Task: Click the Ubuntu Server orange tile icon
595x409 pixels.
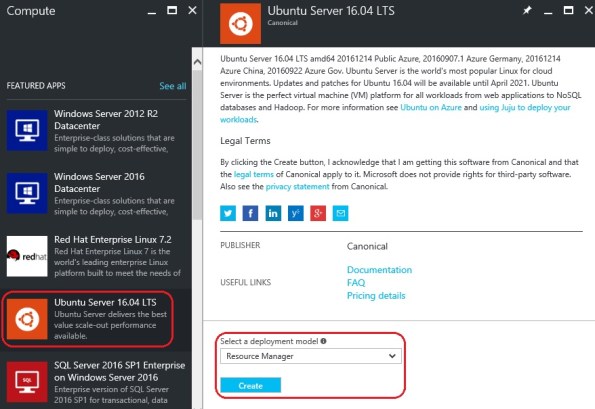Action: click(x=27, y=319)
